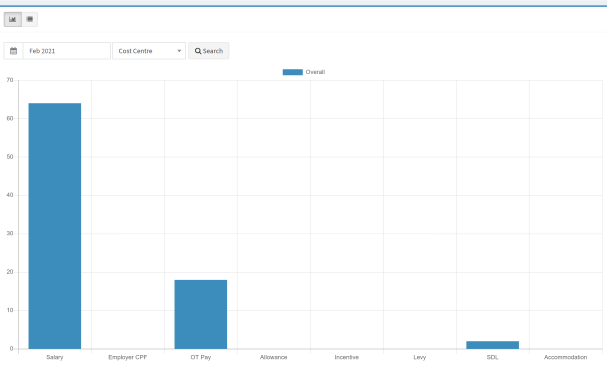Click the Employer CPF axis label
The width and height of the screenshot is (607, 369).
pos(128,357)
